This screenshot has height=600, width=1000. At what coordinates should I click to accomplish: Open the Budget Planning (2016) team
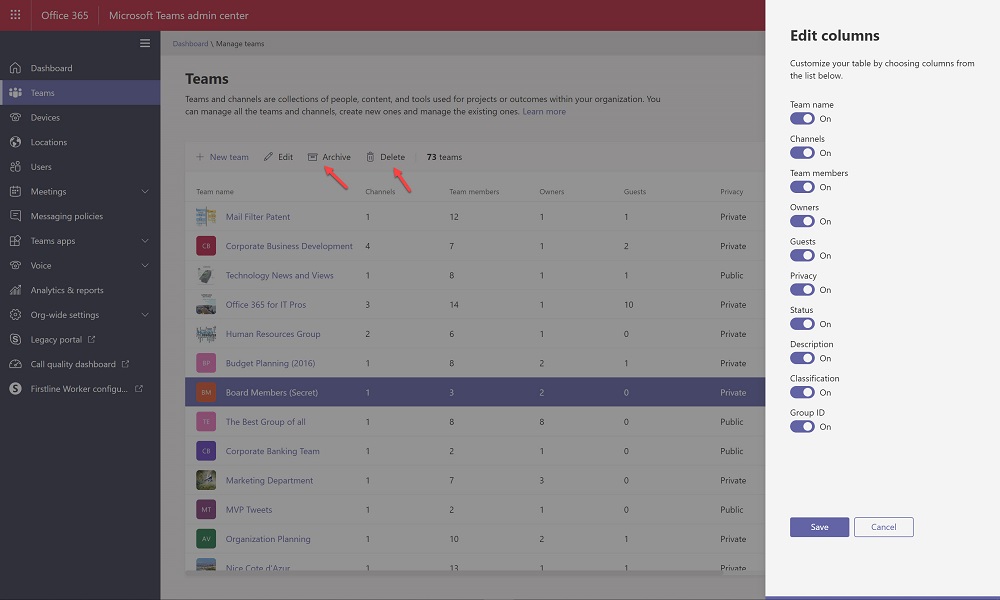click(x=270, y=363)
